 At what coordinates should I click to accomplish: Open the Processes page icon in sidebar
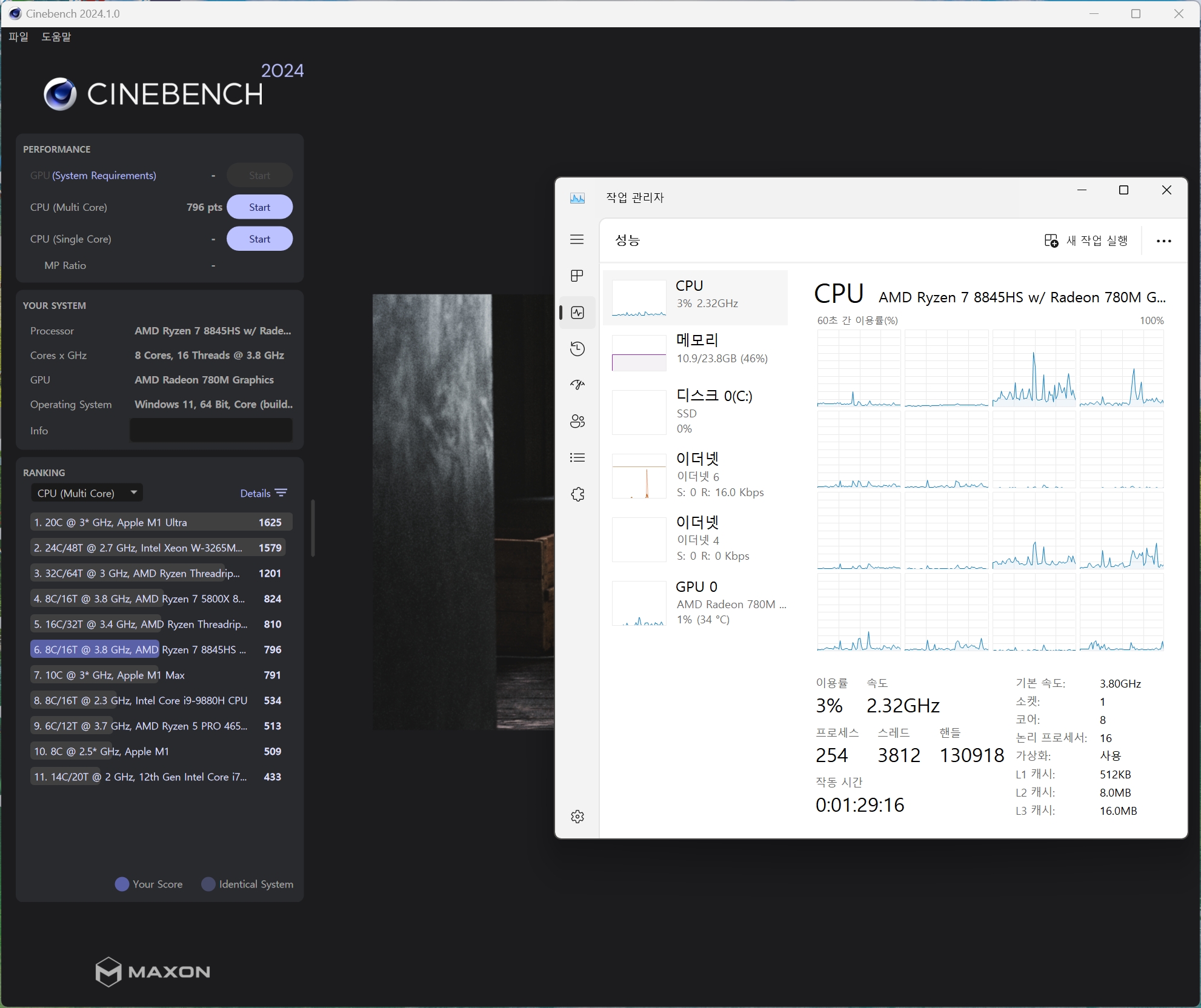pyautogui.click(x=577, y=276)
